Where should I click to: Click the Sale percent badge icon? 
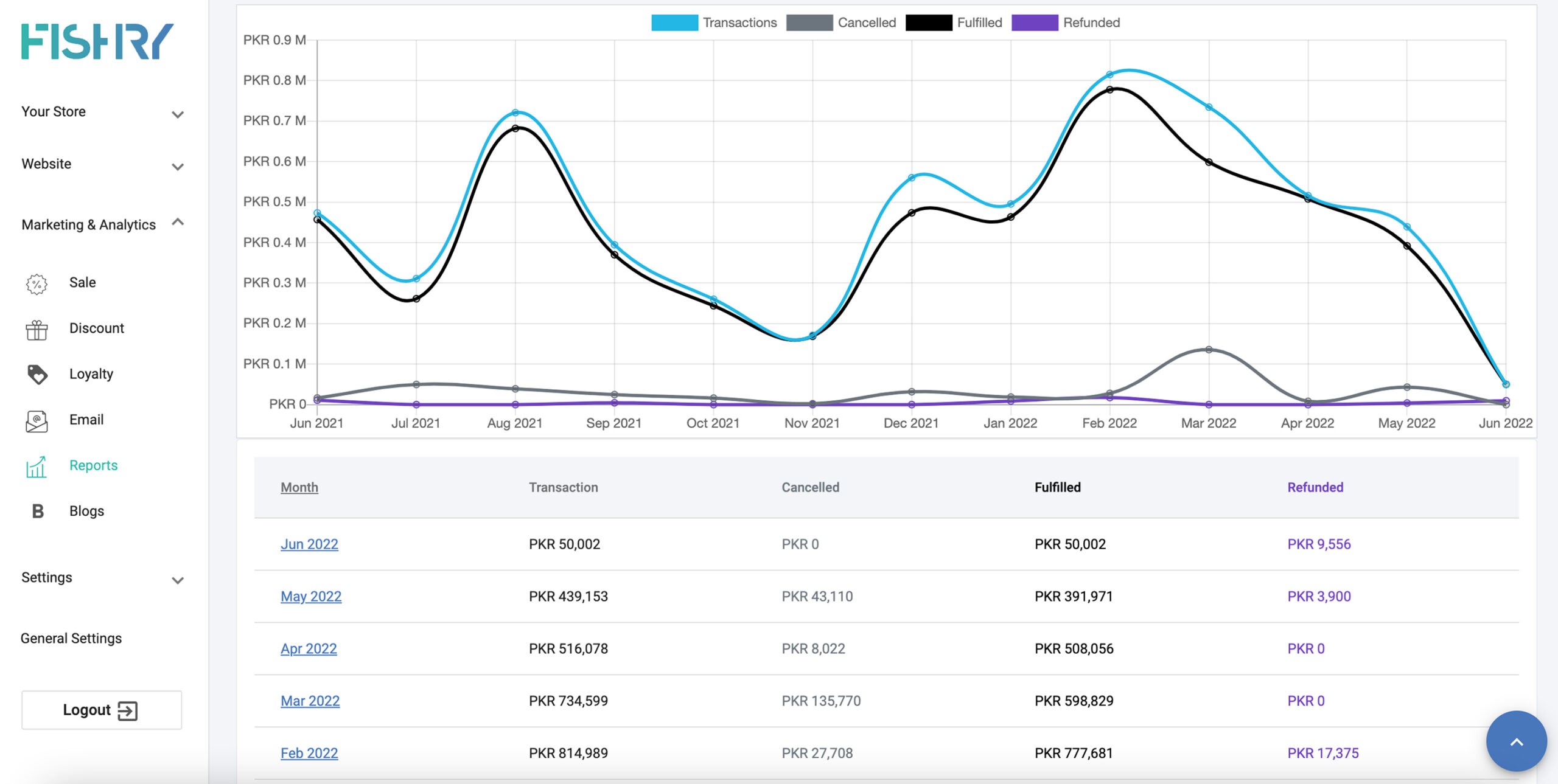click(x=37, y=283)
